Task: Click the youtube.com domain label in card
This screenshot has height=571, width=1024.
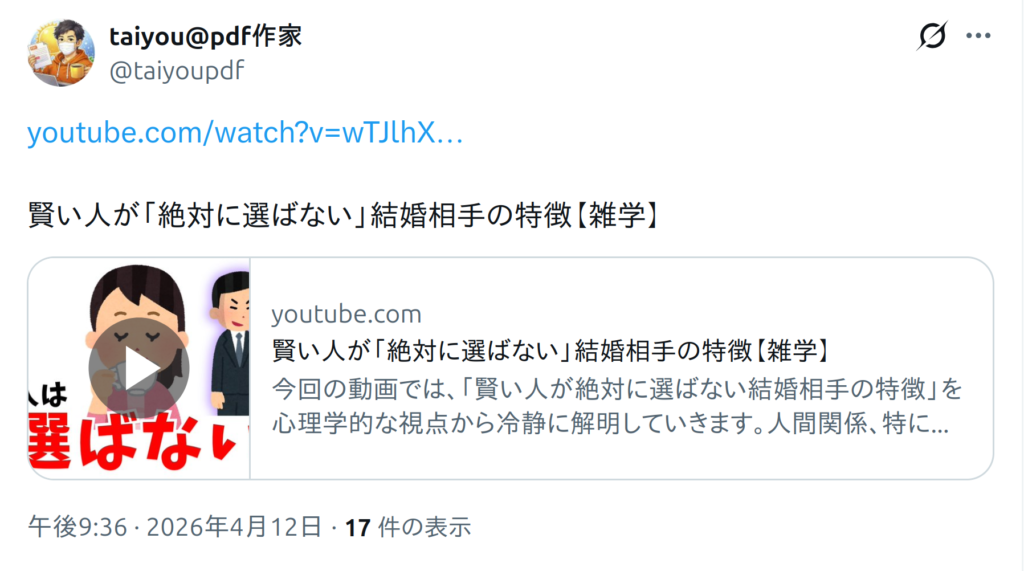Action: pos(346,314)
